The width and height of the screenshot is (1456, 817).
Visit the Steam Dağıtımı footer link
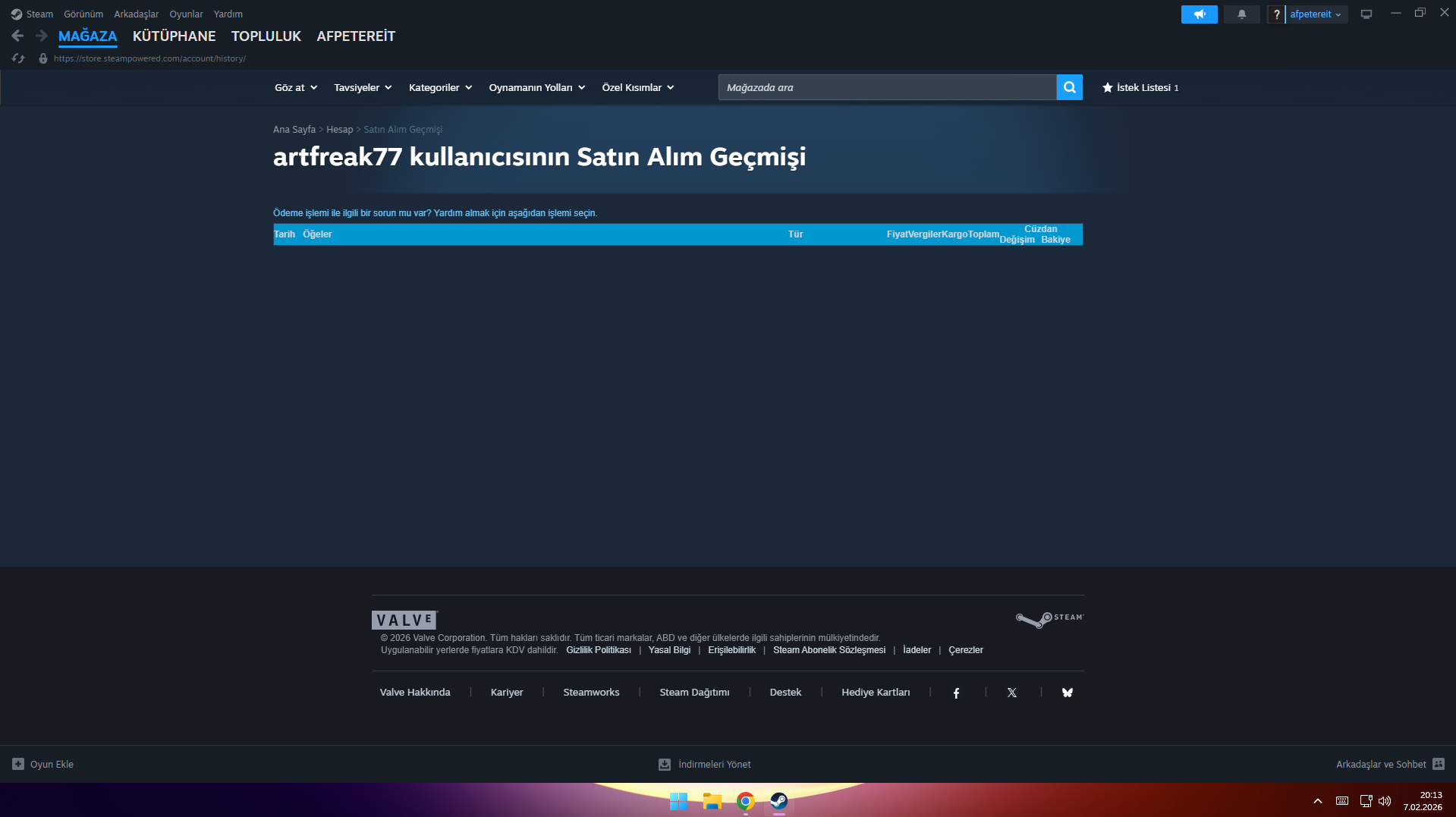pyautogui.click(x=694, y=693)
